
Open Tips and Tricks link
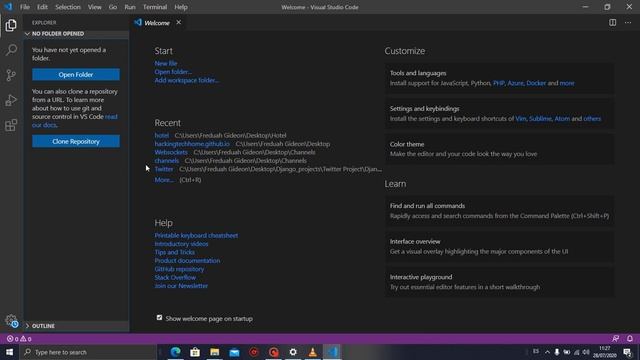pos(174,252)
